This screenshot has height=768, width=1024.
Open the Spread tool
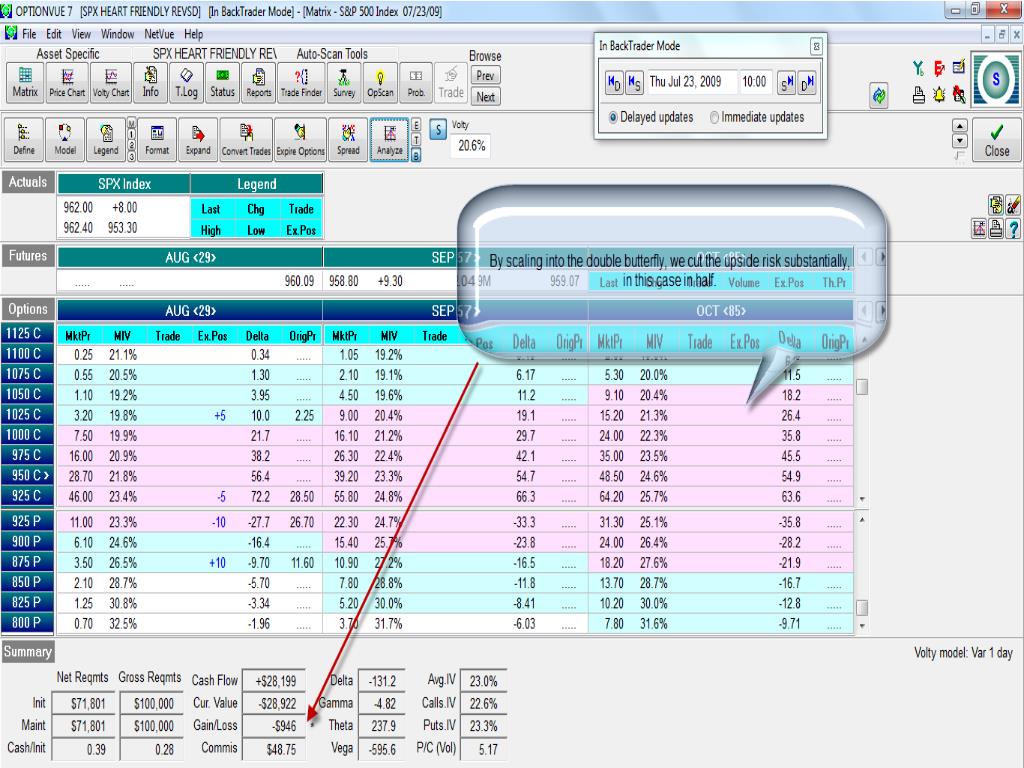348,138
